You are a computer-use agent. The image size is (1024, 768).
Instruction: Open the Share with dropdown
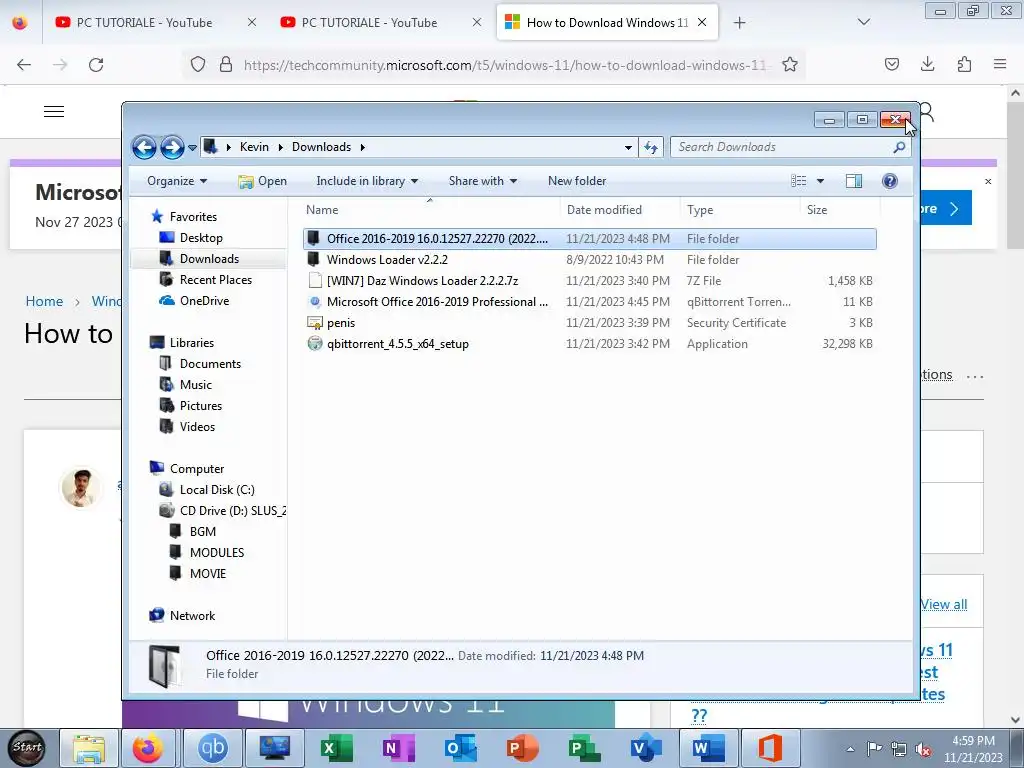(483, 181)
